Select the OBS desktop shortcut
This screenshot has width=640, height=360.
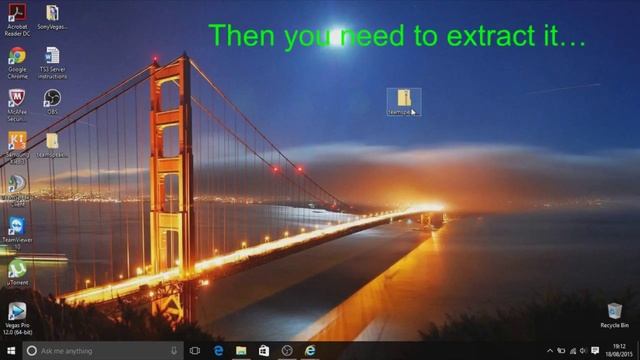point(52,102)
